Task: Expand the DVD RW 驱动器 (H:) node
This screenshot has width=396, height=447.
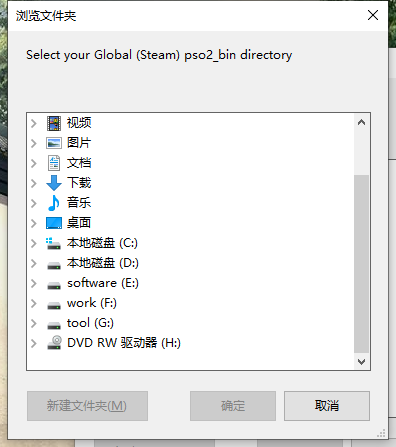Action: click(34, 343)
